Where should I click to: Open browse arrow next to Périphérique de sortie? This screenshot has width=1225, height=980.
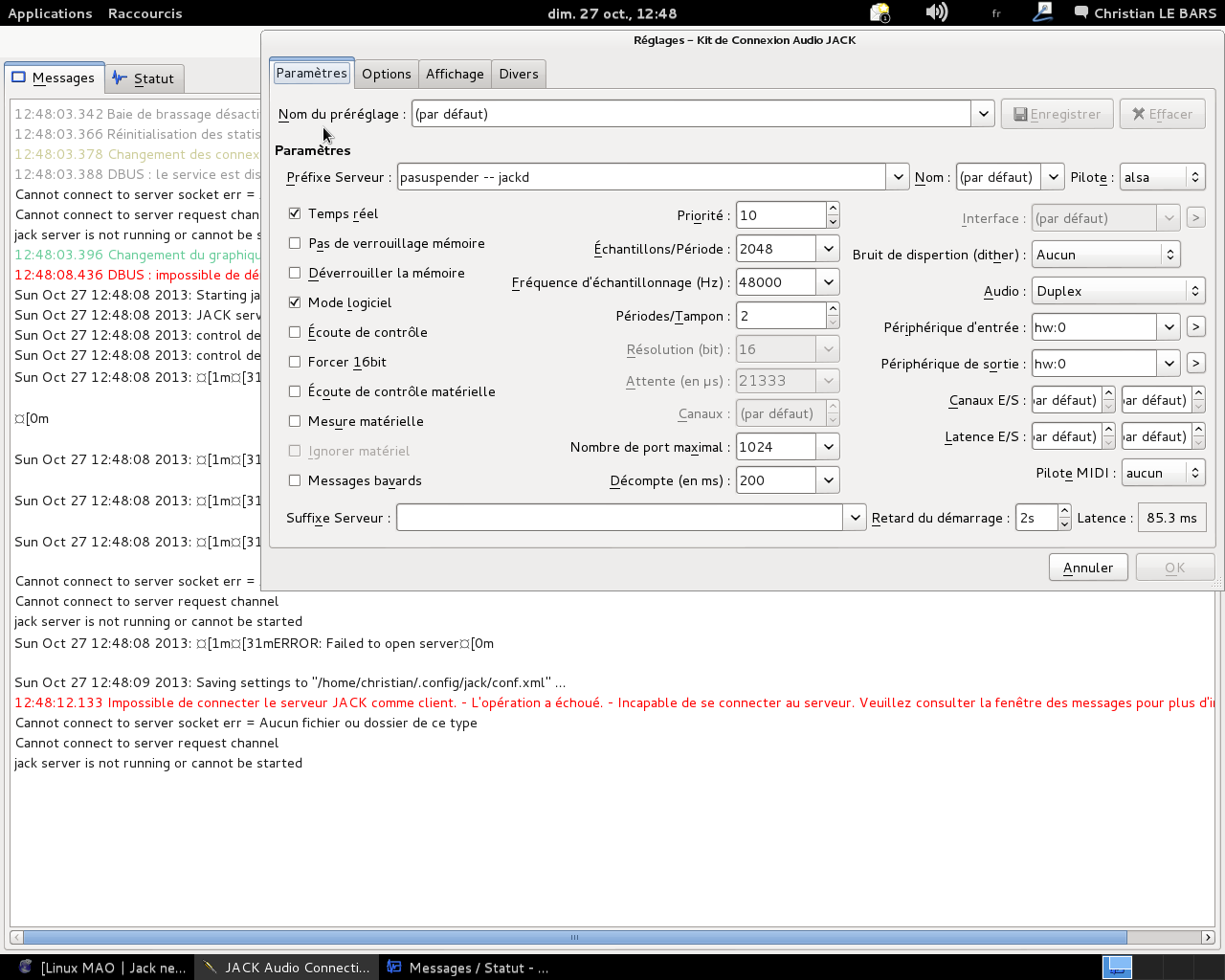1195,364
